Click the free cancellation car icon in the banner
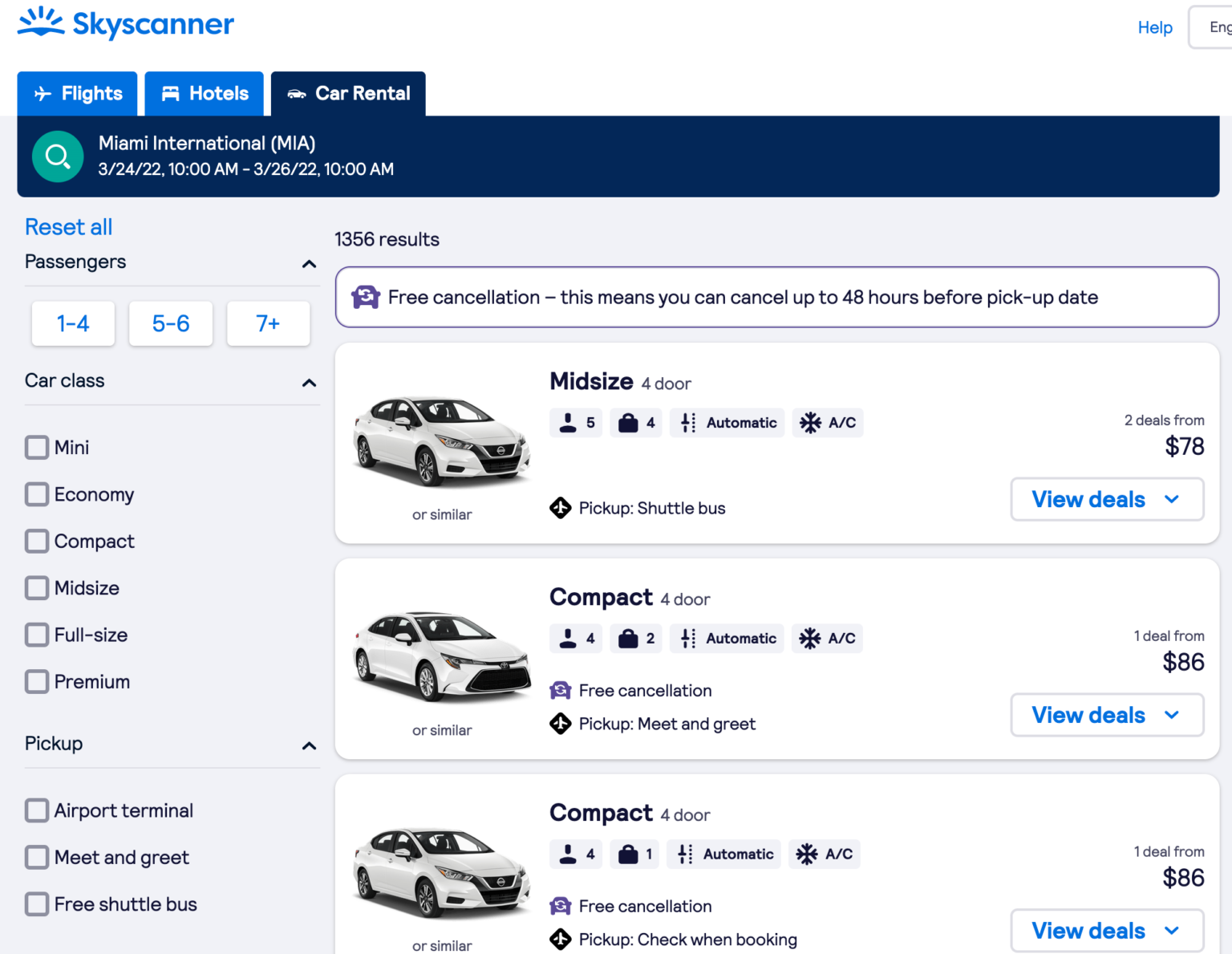The height and width of the screenshot is (954, 1232). point(367,297)
